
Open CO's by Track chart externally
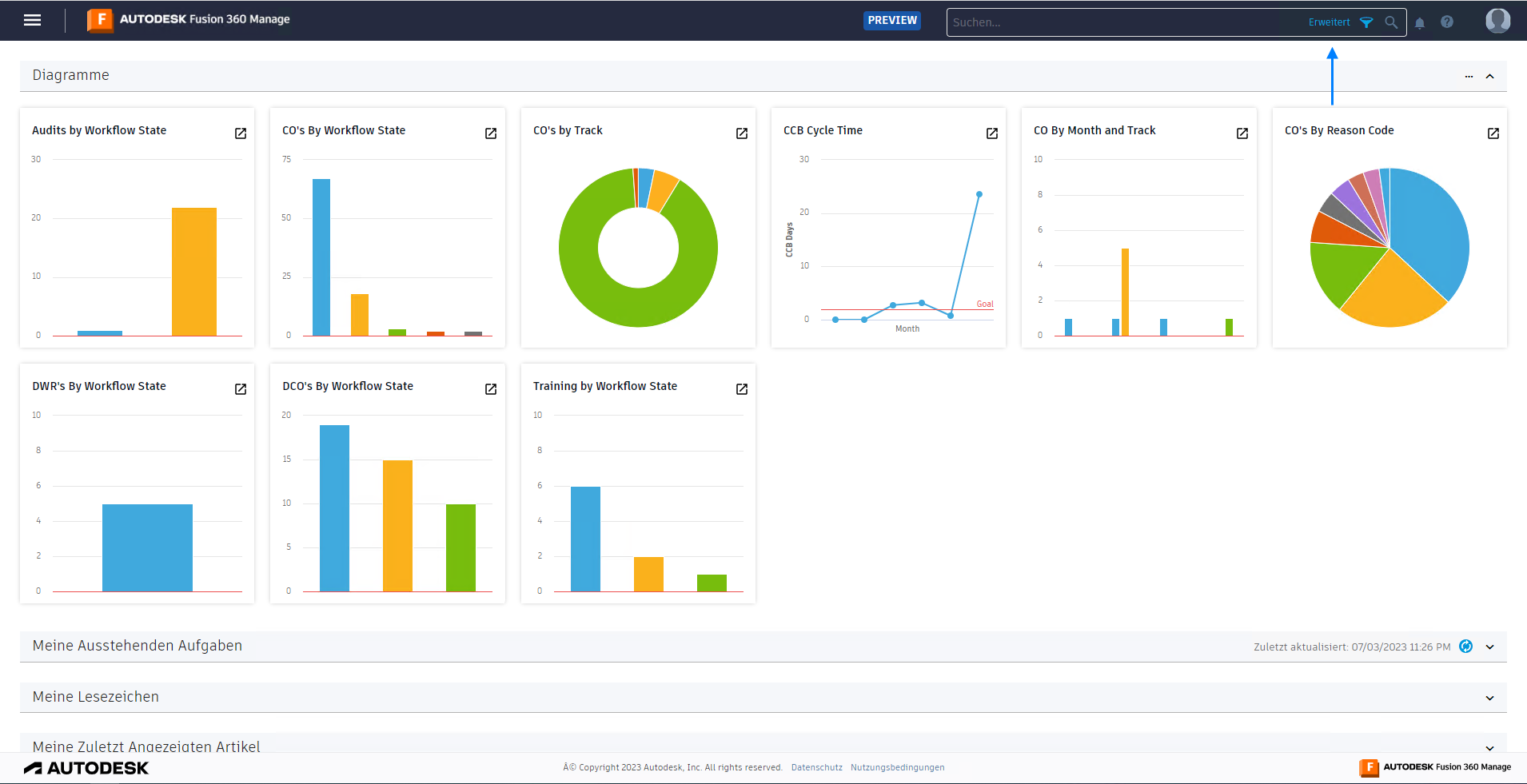(742, 133)
